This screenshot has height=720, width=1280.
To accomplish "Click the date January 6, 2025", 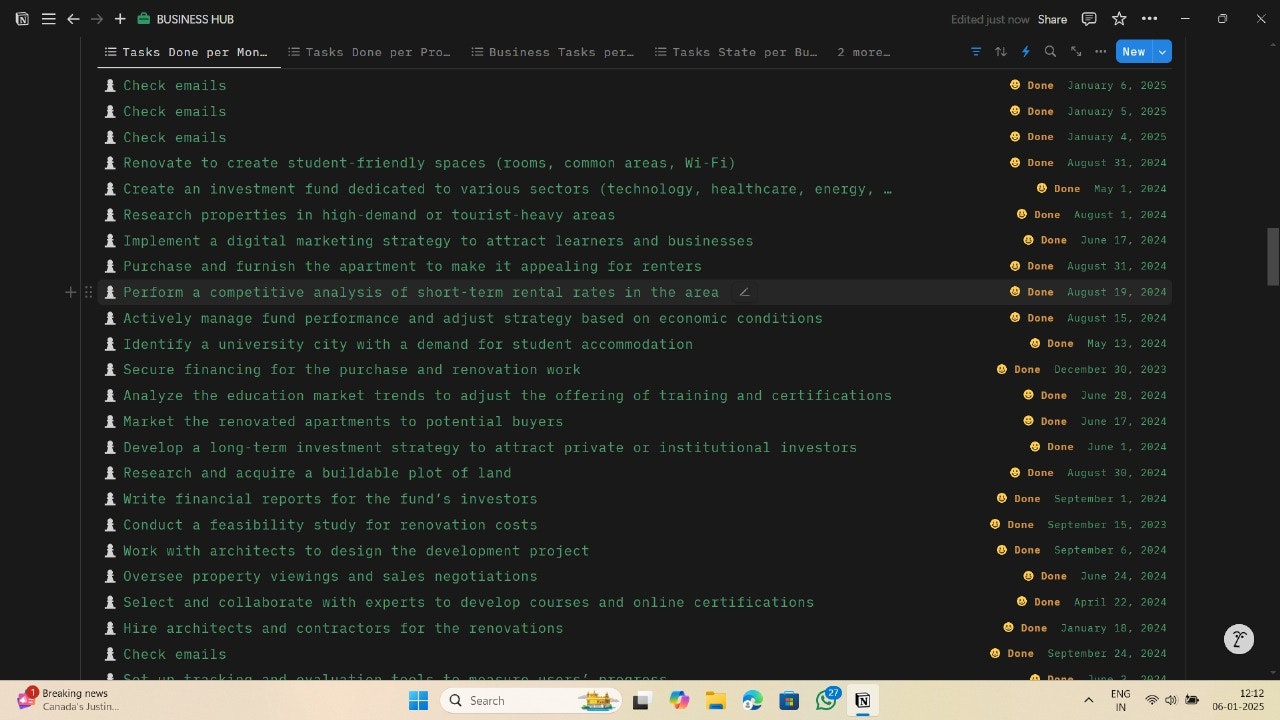I will click(1116, 86).
